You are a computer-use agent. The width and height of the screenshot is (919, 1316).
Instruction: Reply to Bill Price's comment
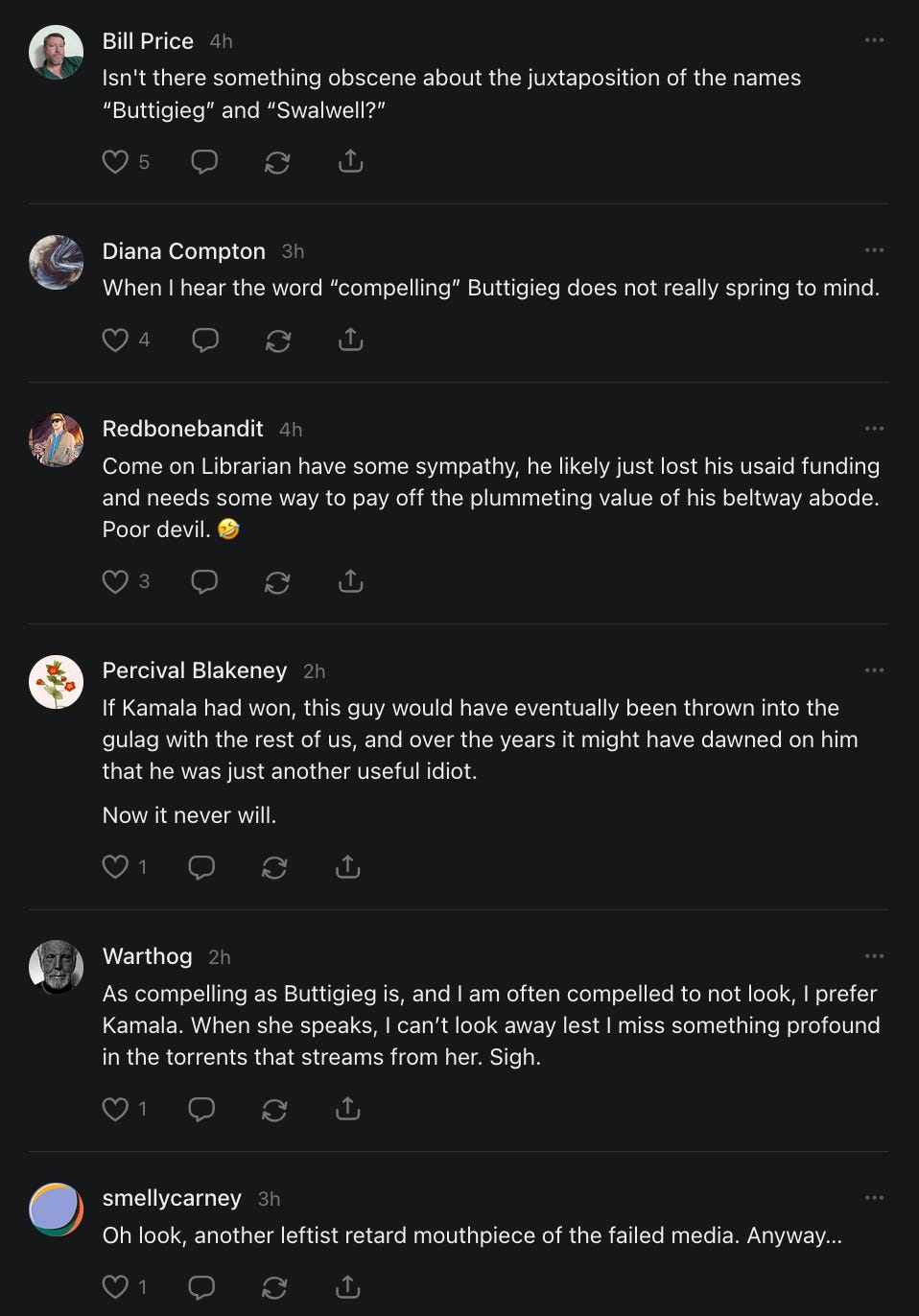(x=204, y=161)
